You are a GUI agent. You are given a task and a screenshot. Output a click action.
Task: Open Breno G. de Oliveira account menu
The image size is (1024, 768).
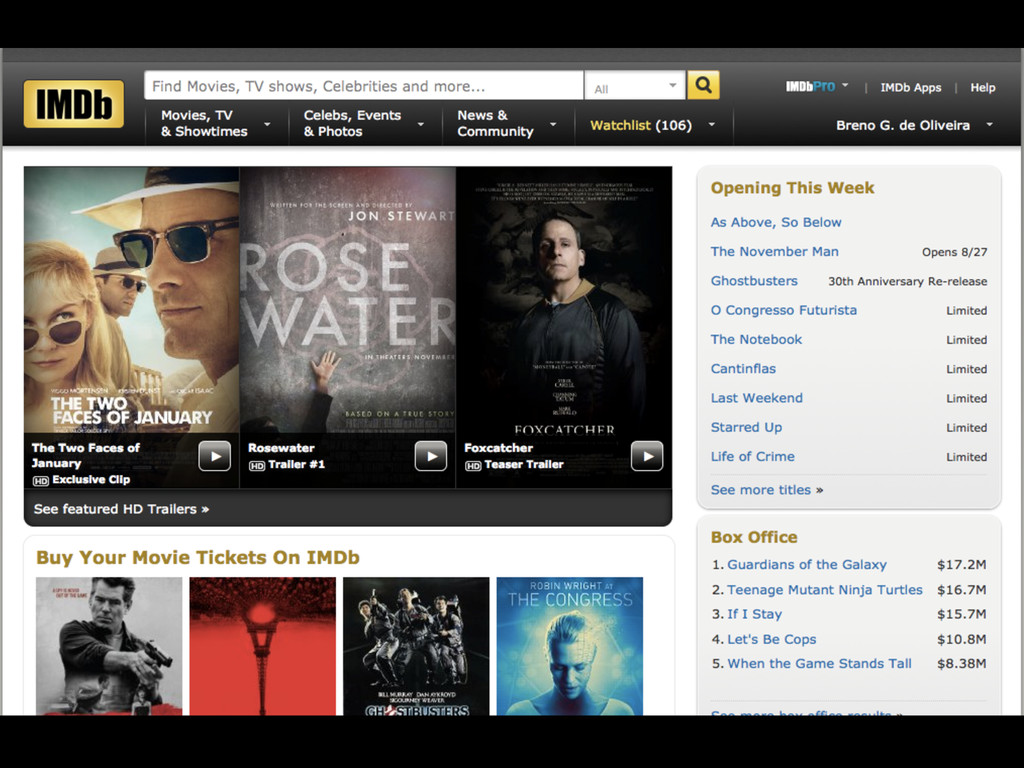tap(903, 125)
